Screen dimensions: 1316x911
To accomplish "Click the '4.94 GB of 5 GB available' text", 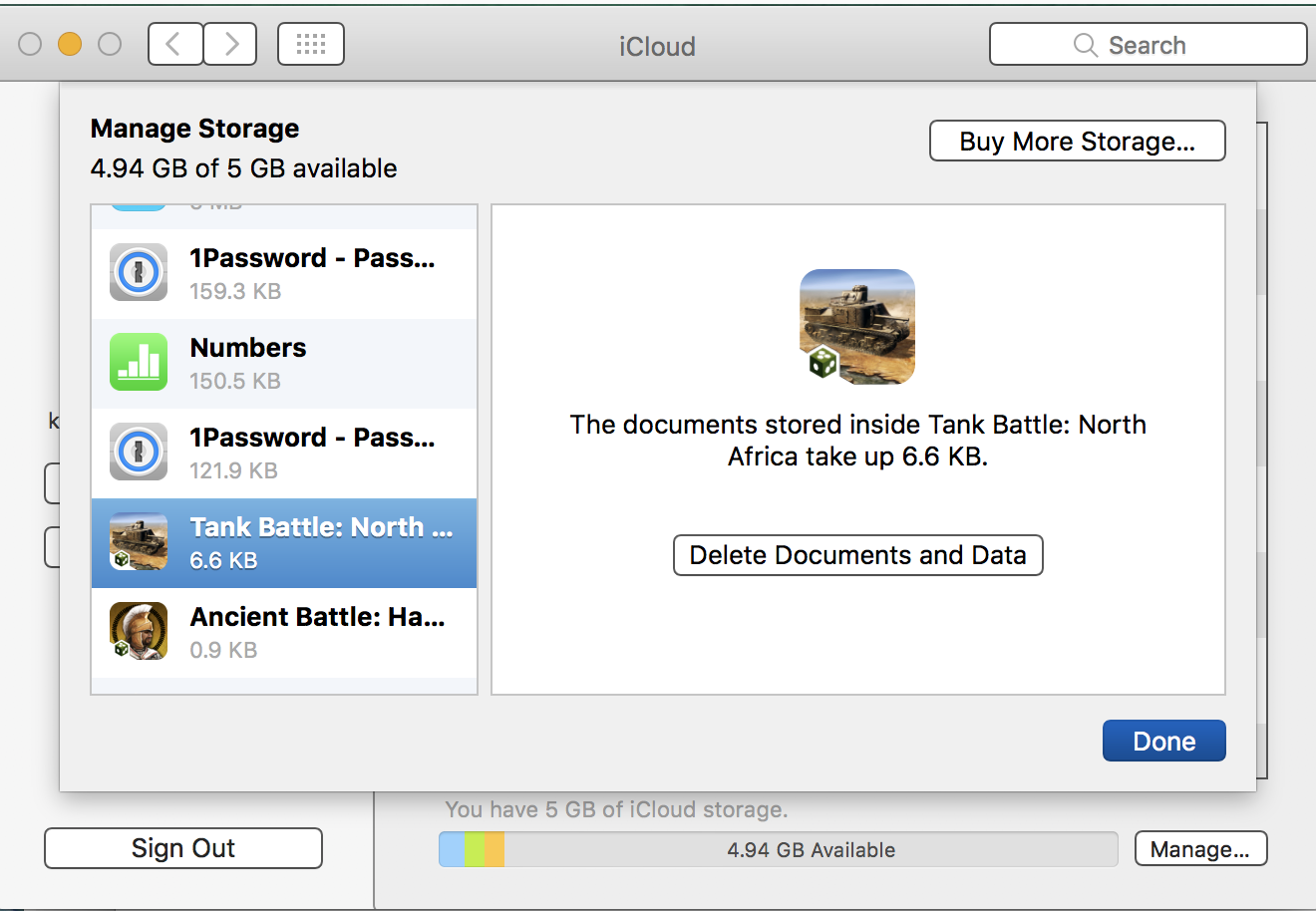I will pyautogui.click(x=243, y=168).
